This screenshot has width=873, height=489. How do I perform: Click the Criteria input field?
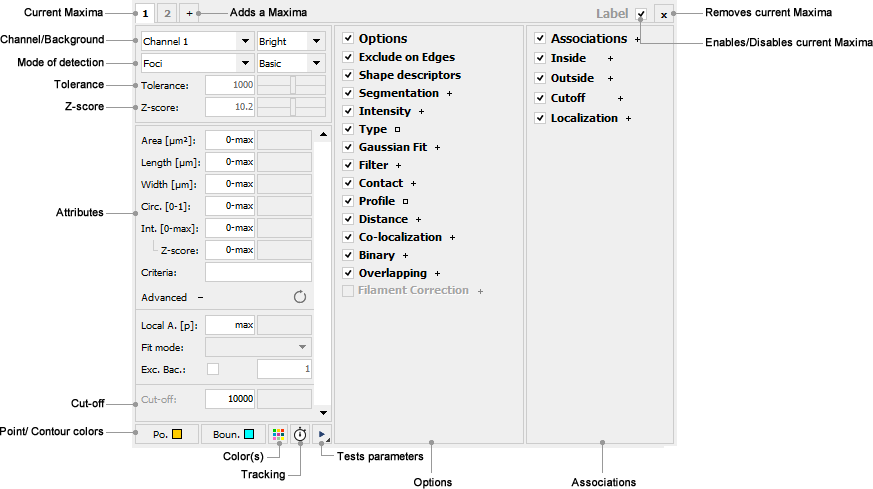258,272
